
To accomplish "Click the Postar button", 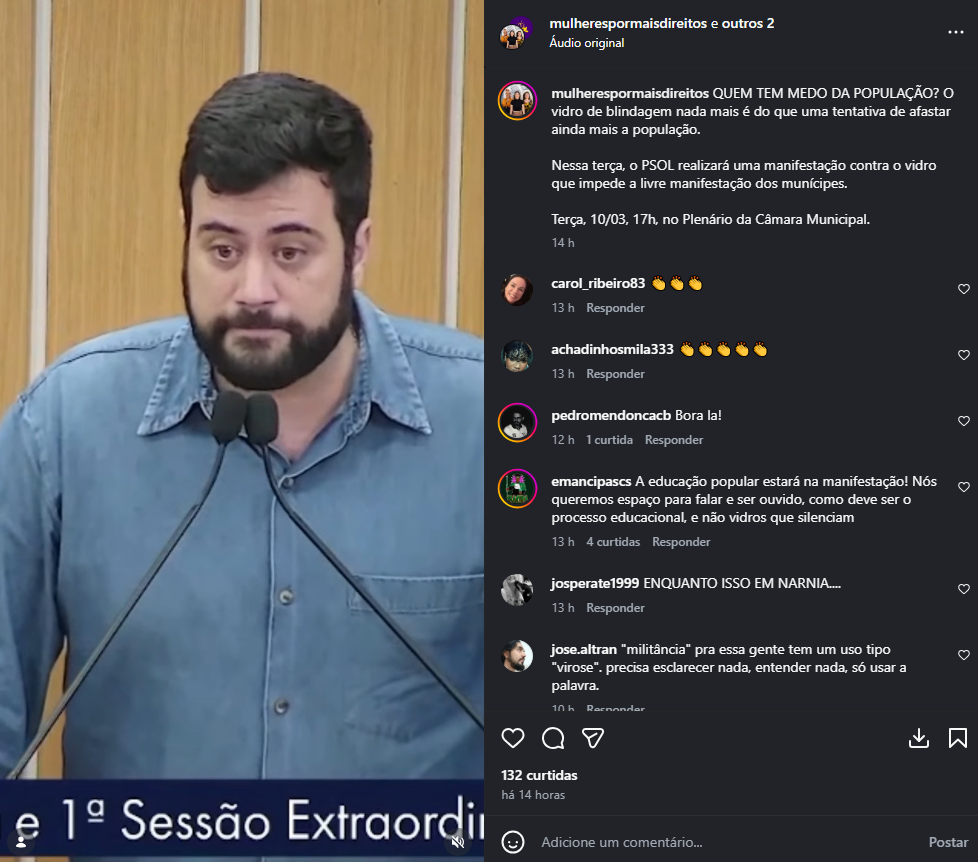I will click(x=948, y=842).
